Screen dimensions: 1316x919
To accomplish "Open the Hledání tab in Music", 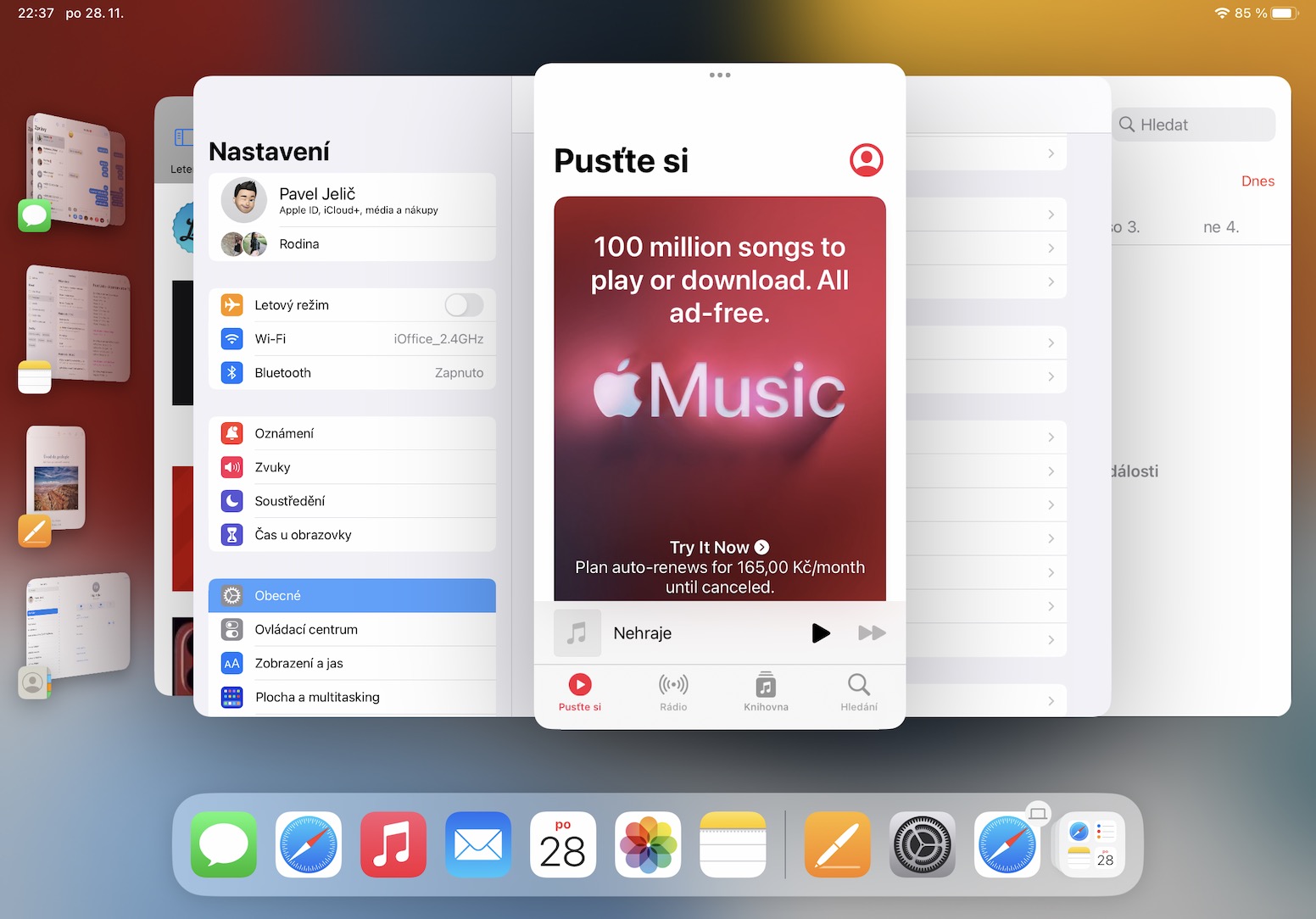I will pyautogui.click(x=859, y=693).
